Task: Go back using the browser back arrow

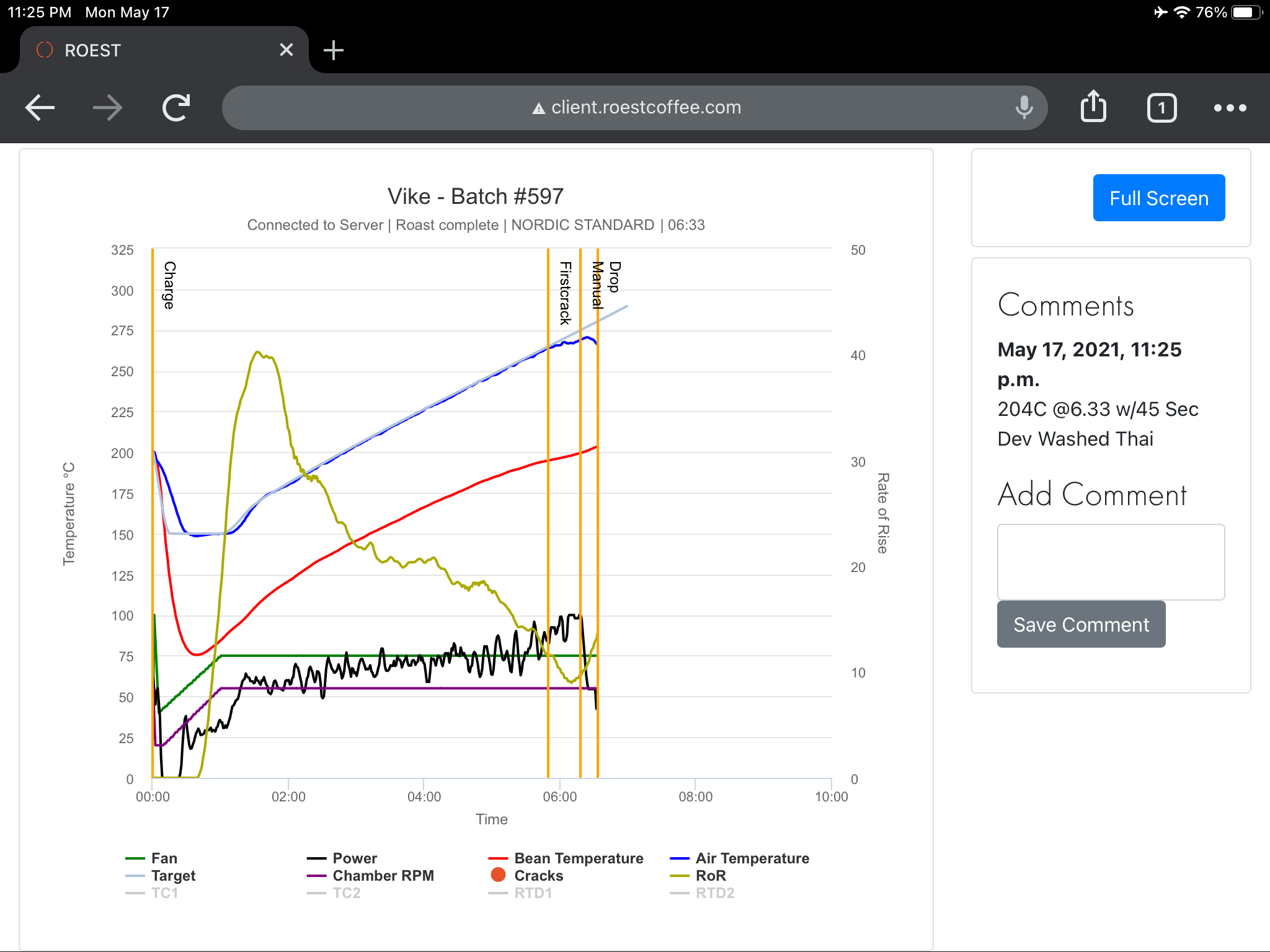Action: point(40,108)
